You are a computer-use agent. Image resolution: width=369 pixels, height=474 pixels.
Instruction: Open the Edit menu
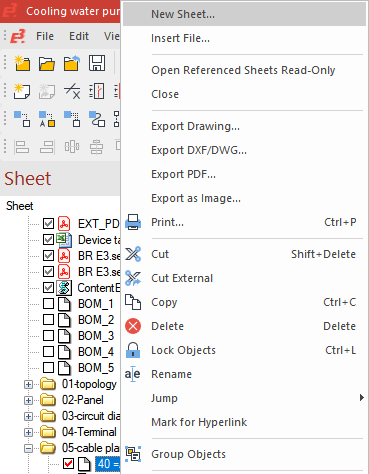(x=79, y=36)
